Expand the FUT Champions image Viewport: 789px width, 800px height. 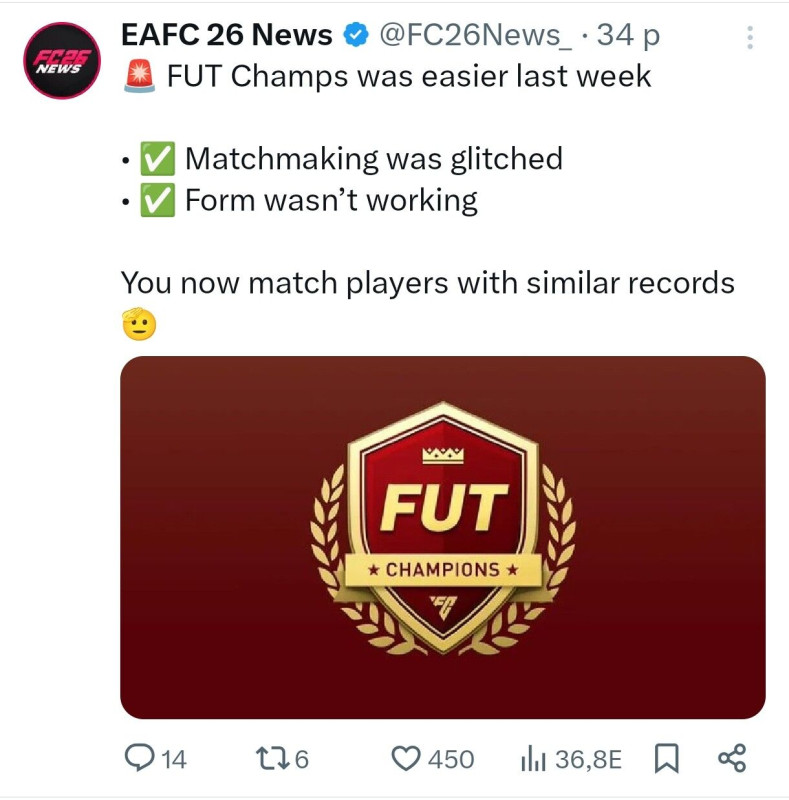click(442, 537)
